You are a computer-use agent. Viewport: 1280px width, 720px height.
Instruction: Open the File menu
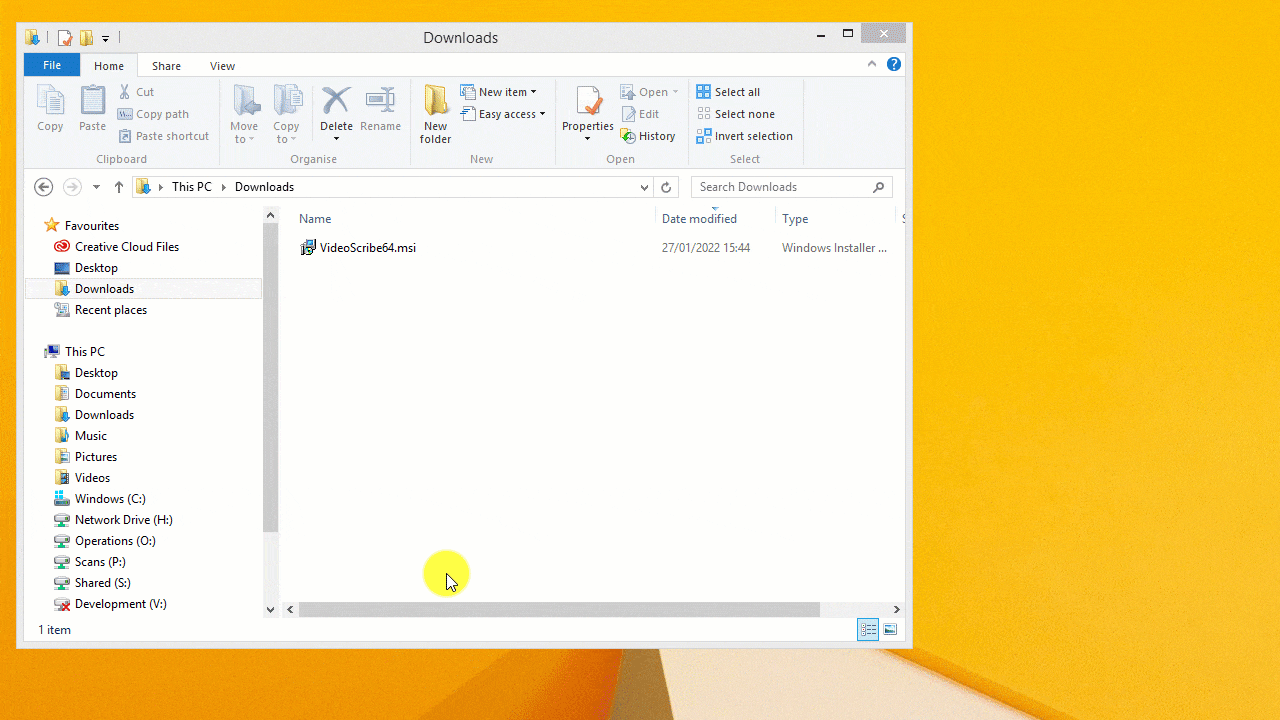pos(51,65)
